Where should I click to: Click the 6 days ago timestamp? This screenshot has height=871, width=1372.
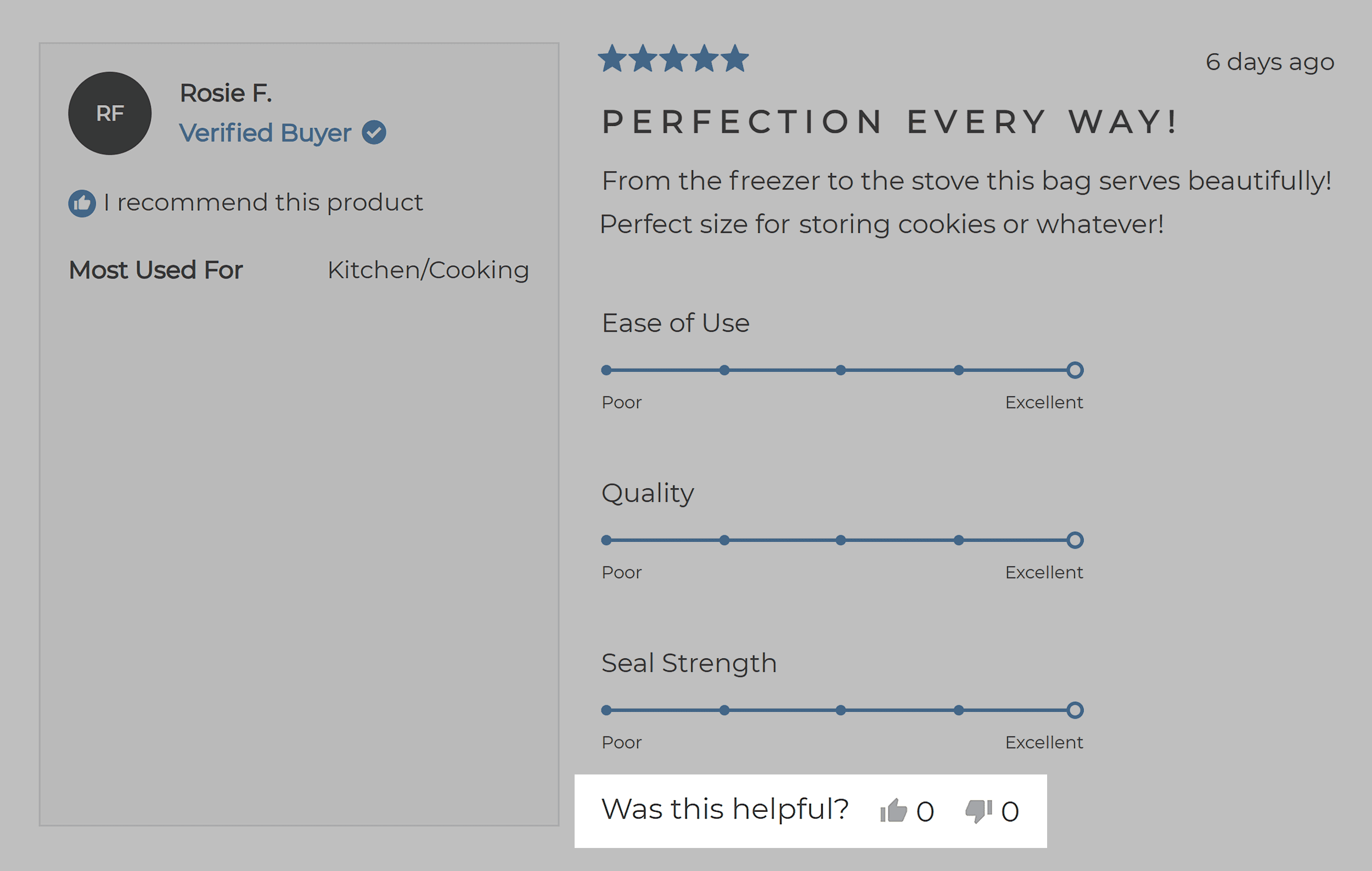pyautogui.click(x=1269, y=61)
